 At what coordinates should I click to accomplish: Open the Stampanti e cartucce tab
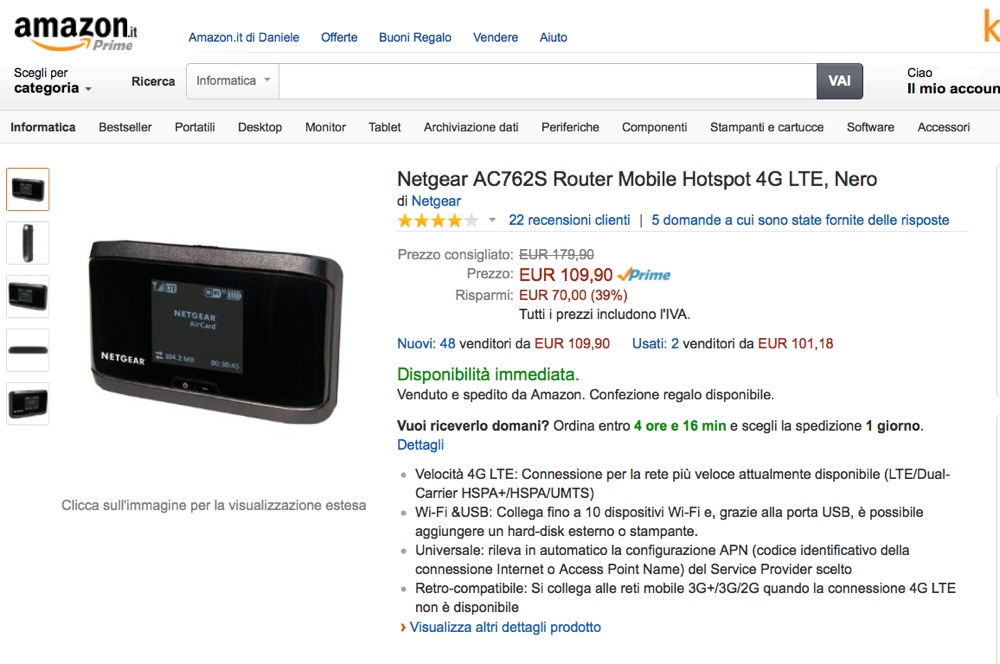(x=767, y=127)
